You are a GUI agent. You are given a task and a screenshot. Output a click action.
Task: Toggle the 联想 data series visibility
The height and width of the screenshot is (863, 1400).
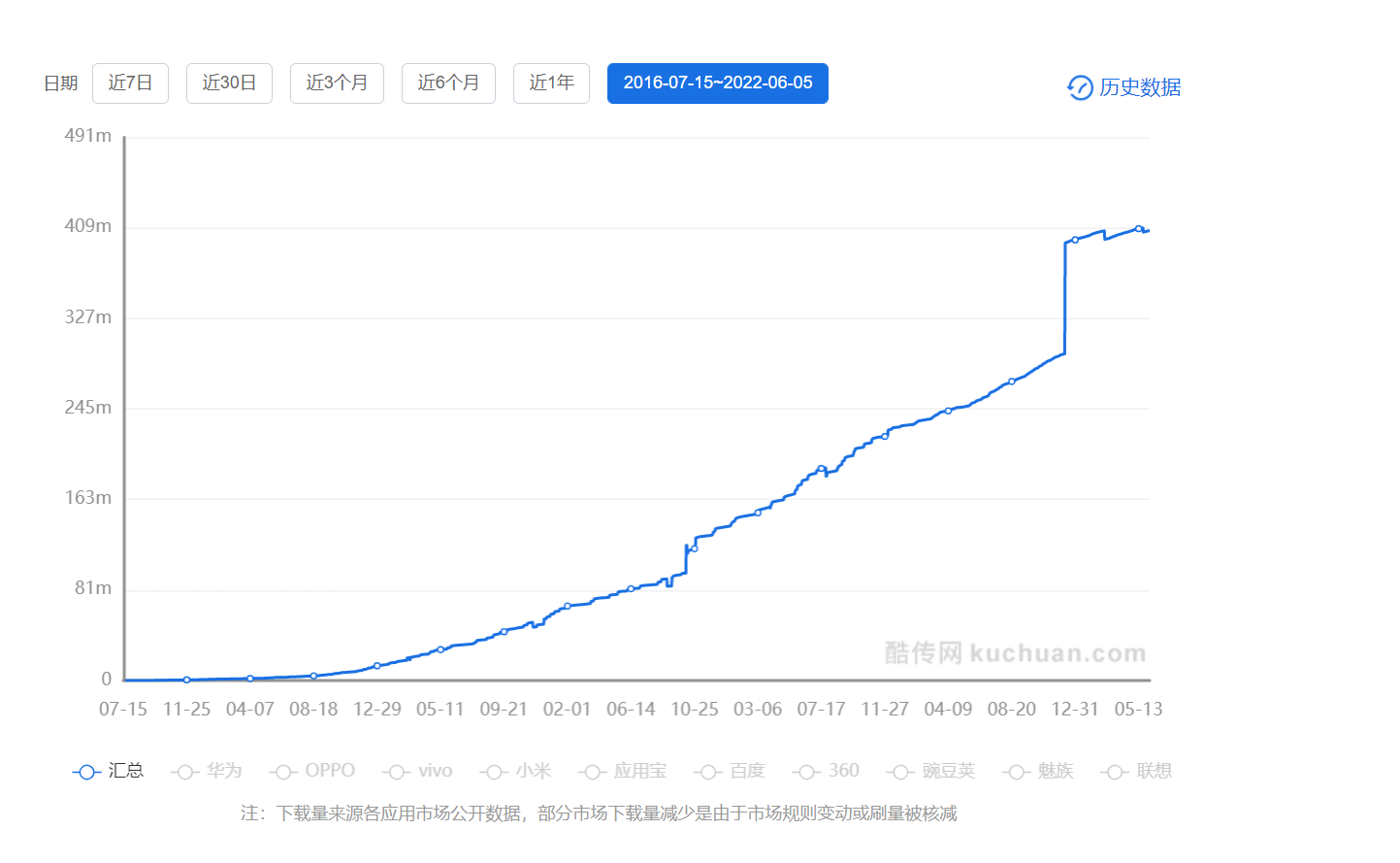click(1113, 771)
